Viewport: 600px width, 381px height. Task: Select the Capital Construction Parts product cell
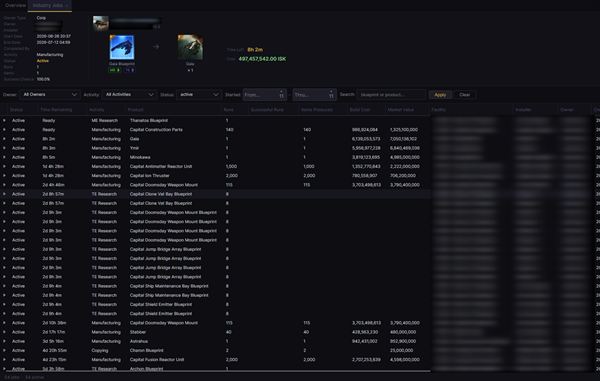[156, 130]
